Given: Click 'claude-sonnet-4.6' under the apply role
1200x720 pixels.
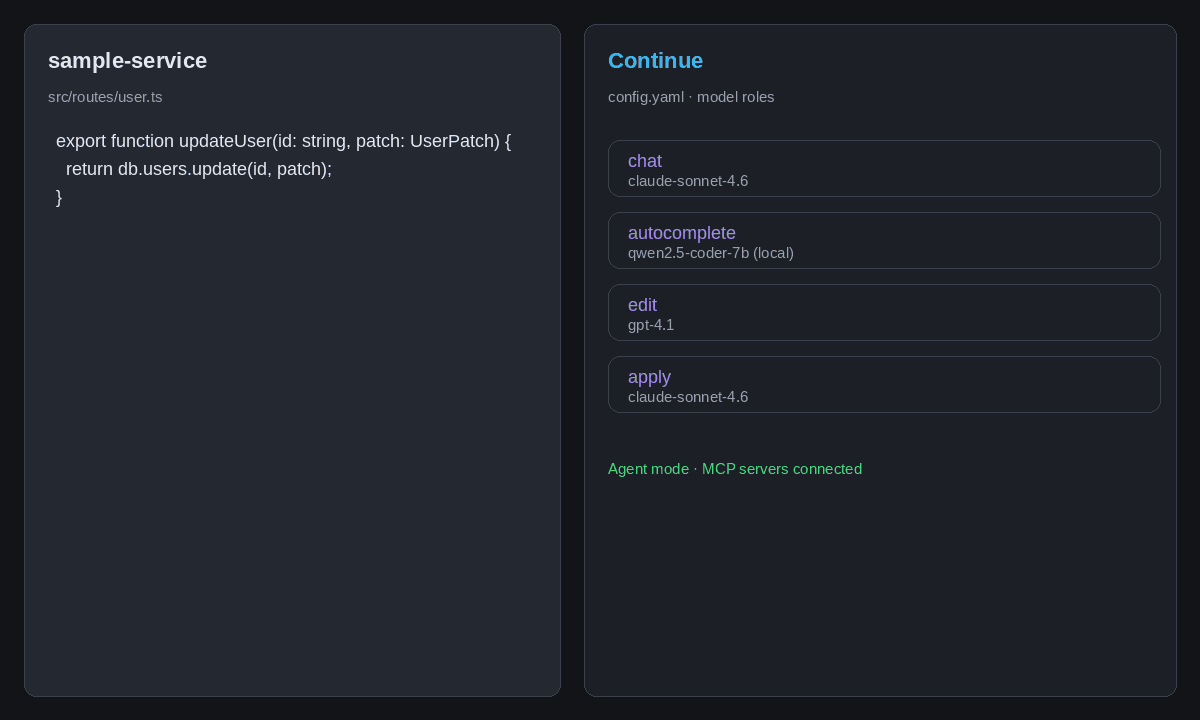Looking at the screenshot, I should tap(688, 397).
